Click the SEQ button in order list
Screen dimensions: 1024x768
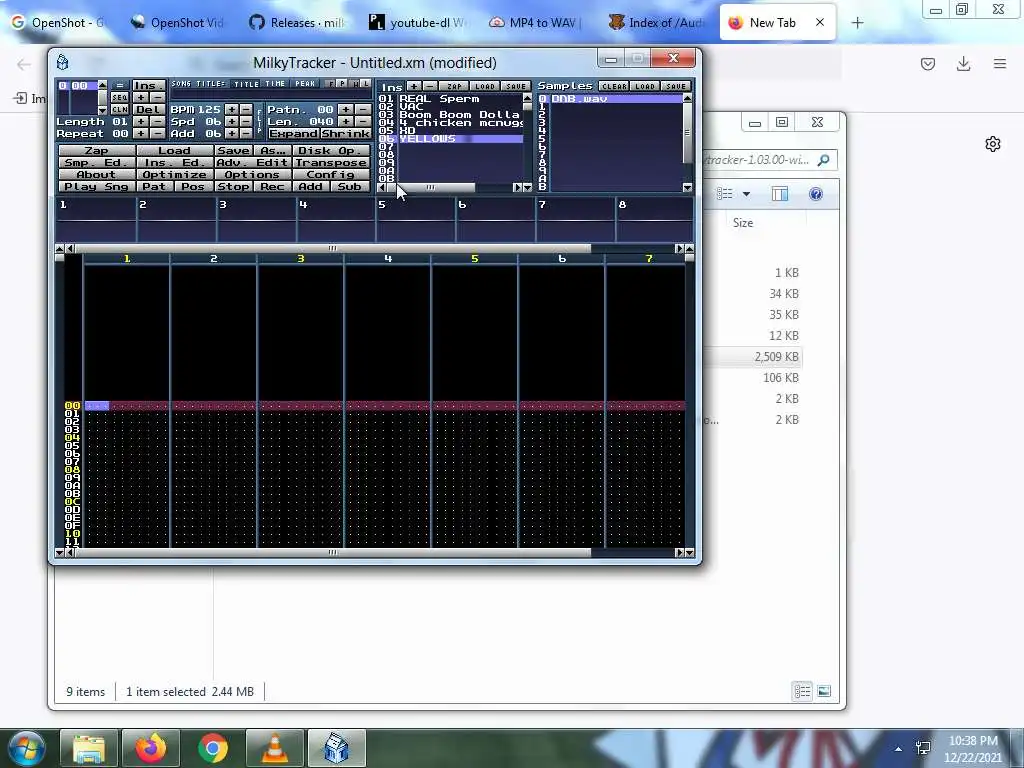pyautogui.click(x=120, y=97)
